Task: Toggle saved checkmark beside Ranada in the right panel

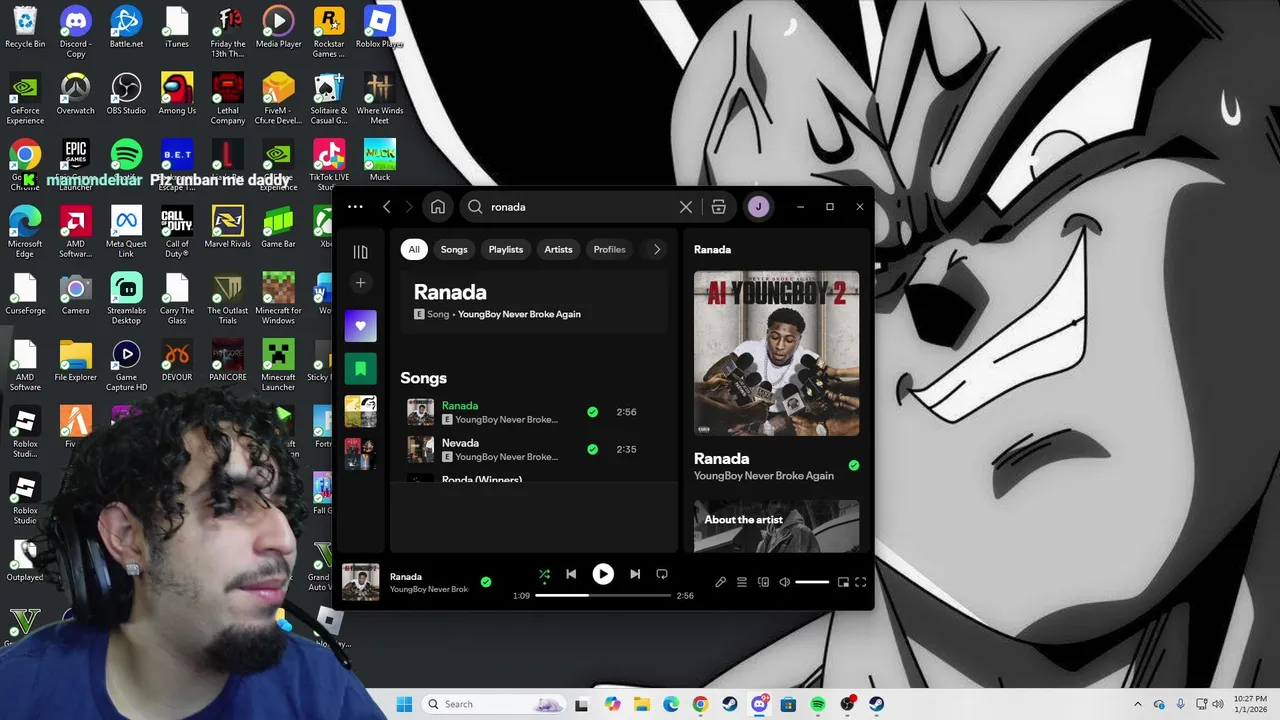Action: pos(853,465)
